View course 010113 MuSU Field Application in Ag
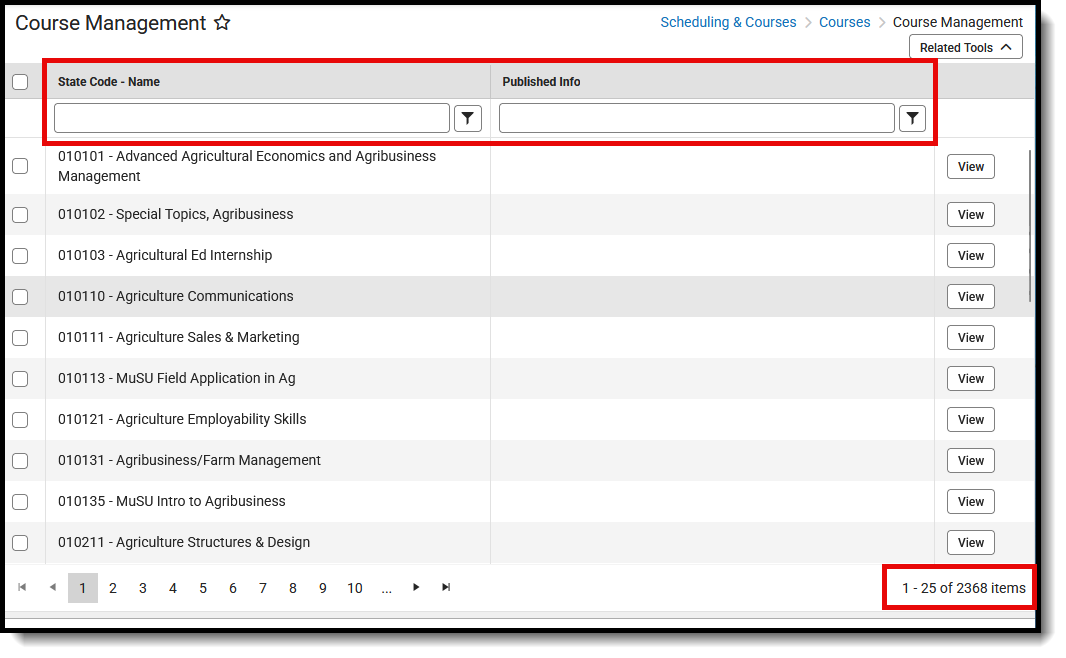1066x658 pixels. pyautogui.click(x=970, y=379)
